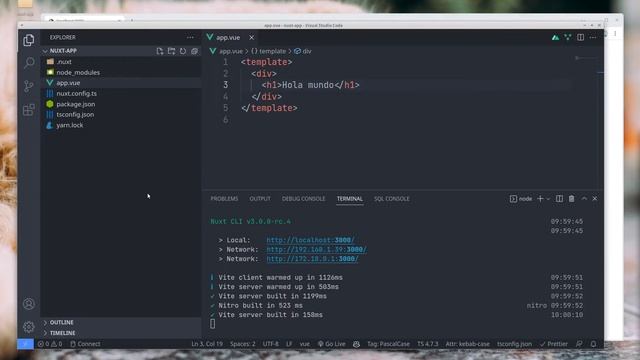Open the 172.18.0.1:3000 network link
Viewport: 640px width, 360px height.
312,259
